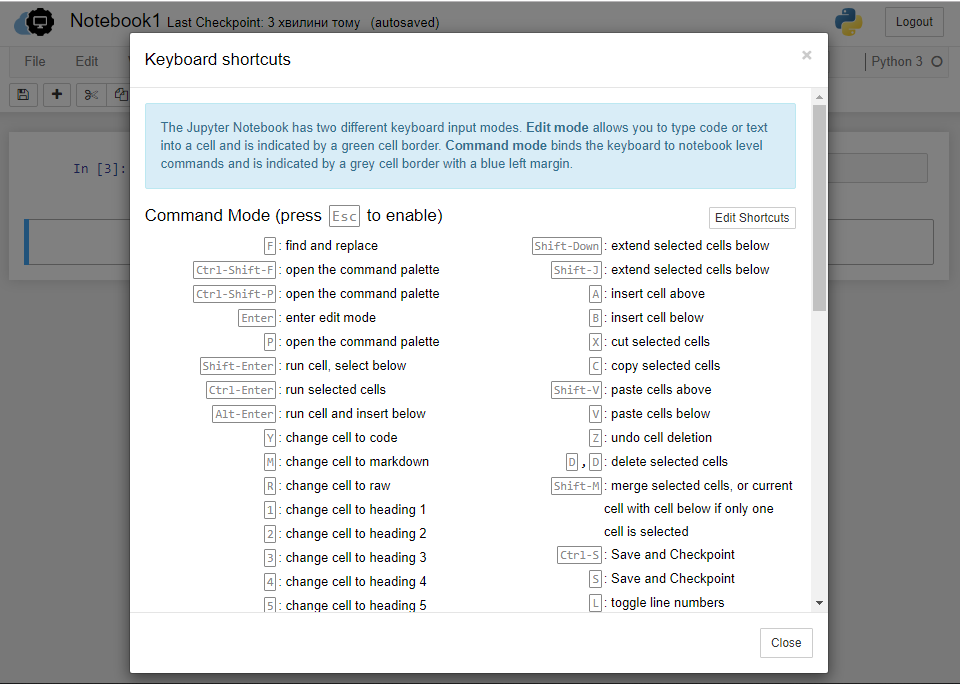Screen dimensions: 960x684
Task: Click the copy cells toolbar icon
Action: point(120,94)
